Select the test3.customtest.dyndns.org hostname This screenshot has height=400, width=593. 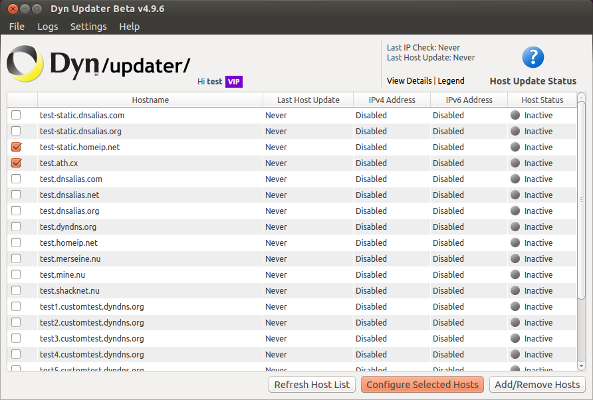tap(92, 339)
